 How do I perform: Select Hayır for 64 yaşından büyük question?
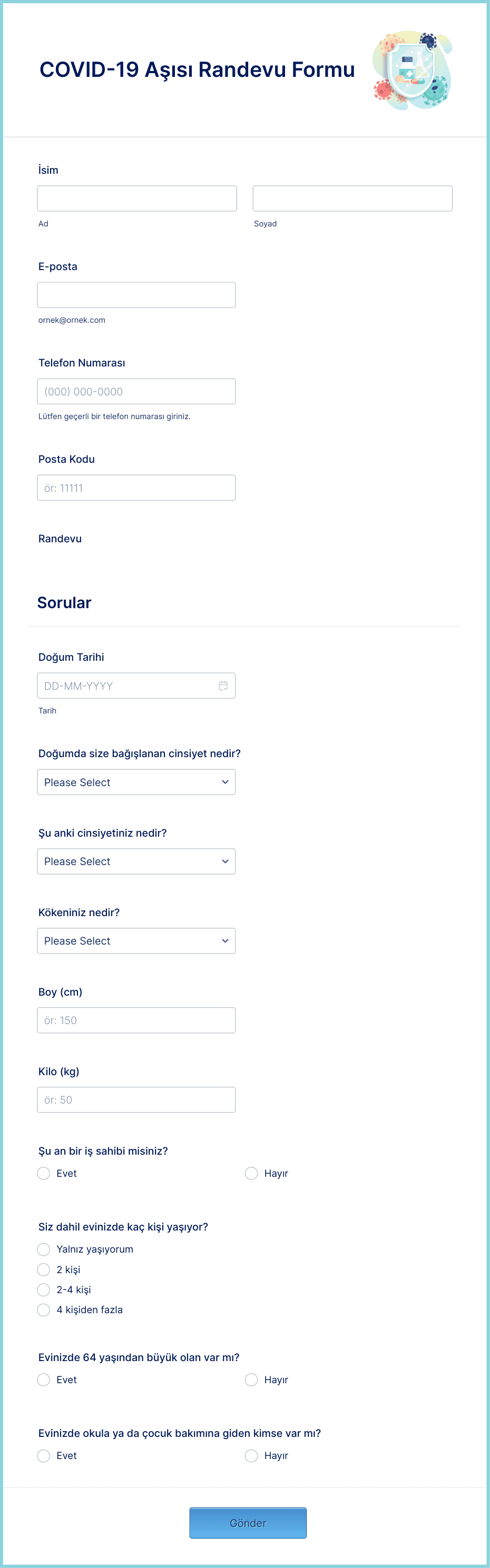pos(251,1380)
